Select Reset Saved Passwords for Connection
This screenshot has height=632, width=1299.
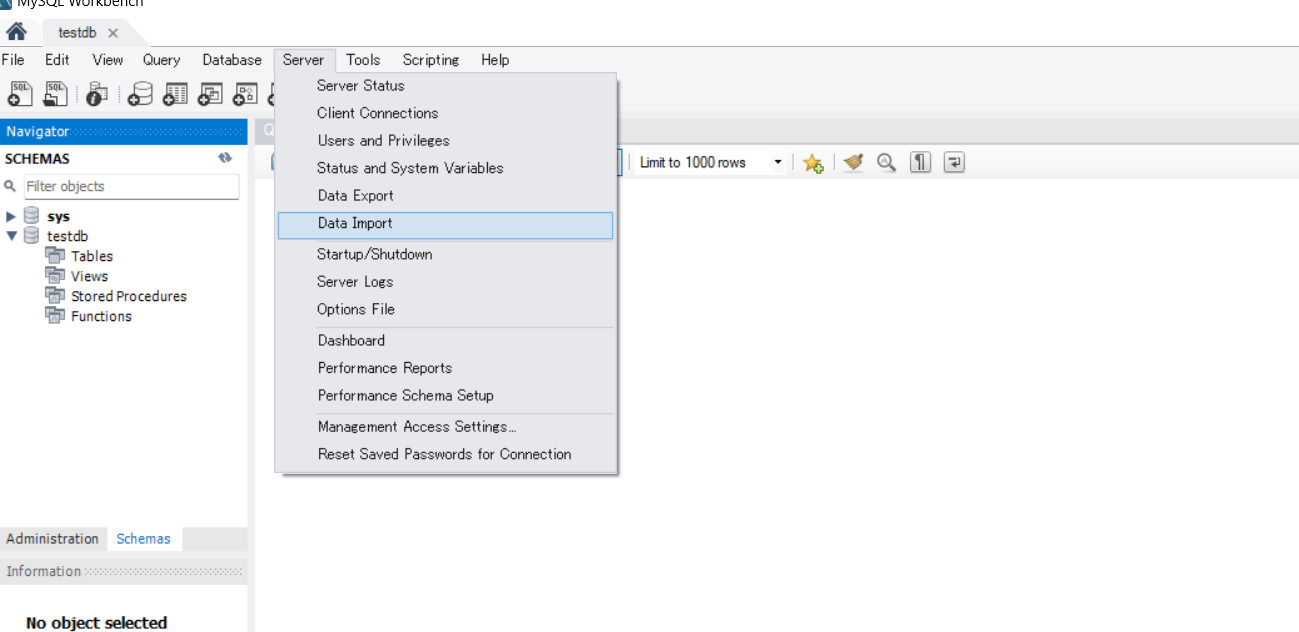click(x=446, y=454)
